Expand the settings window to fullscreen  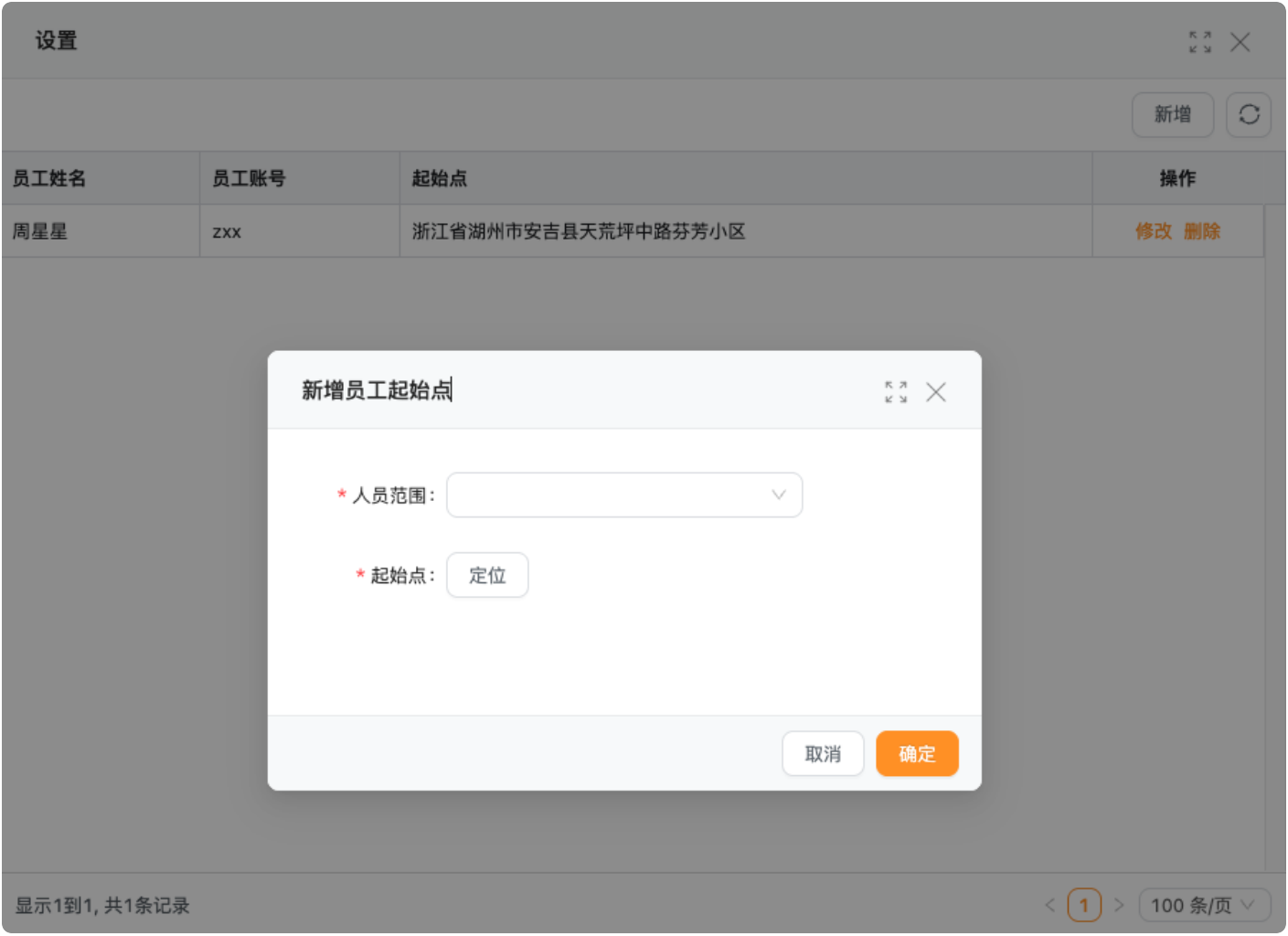1200,42
